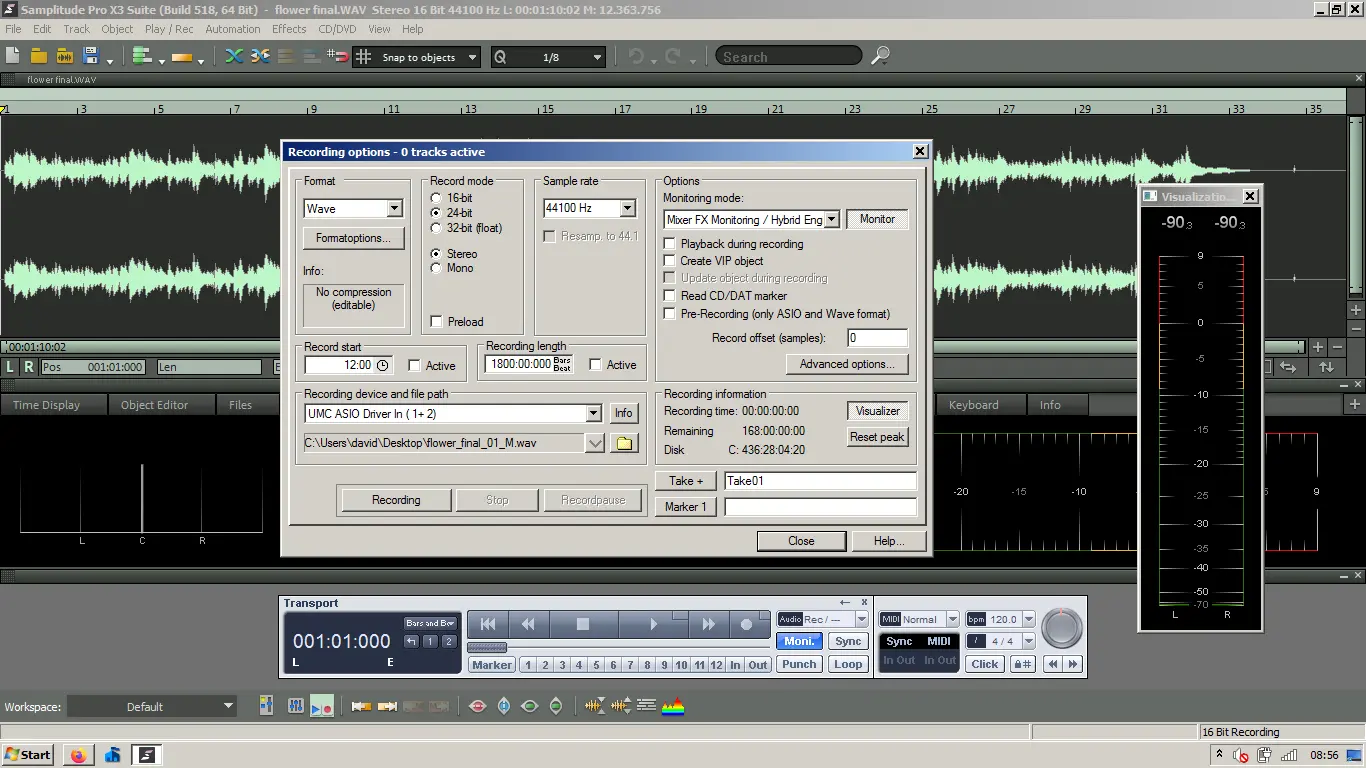Select the 16-bit record mode

pyautogui.click(x=436, y=199)
